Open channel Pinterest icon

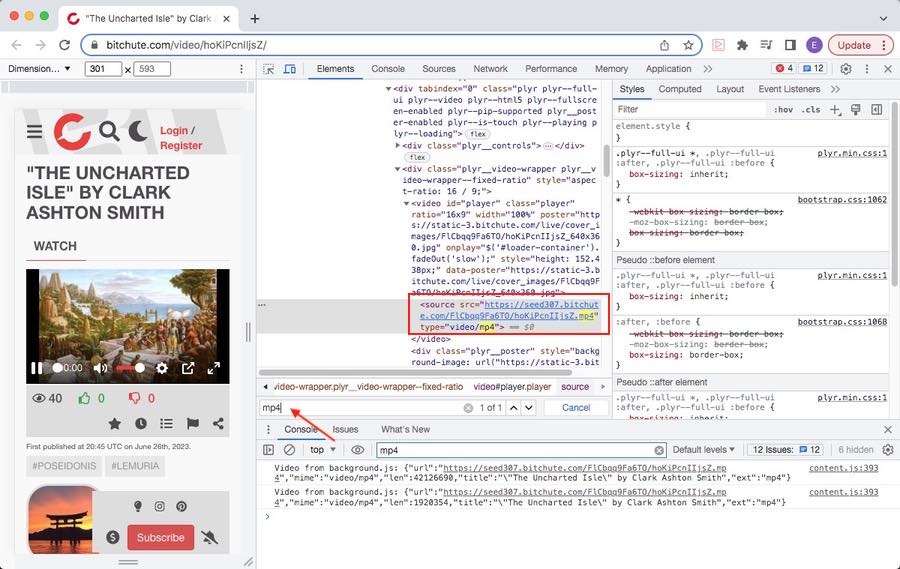[181, 506]
